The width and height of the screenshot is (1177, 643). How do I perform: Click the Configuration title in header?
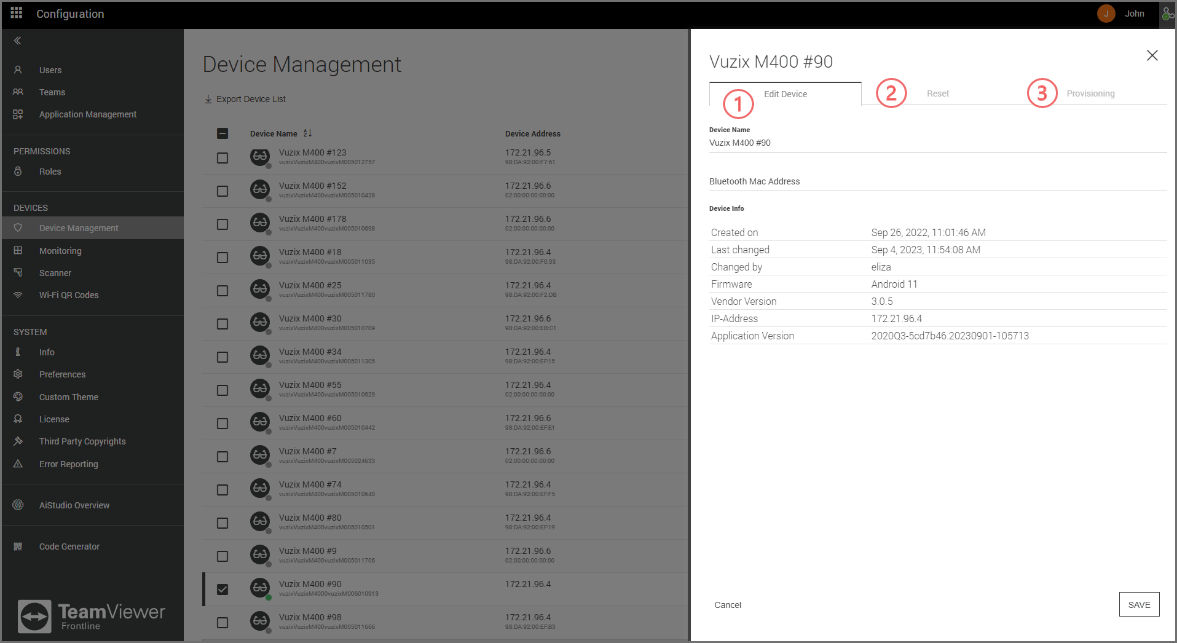tap(70, 14)
